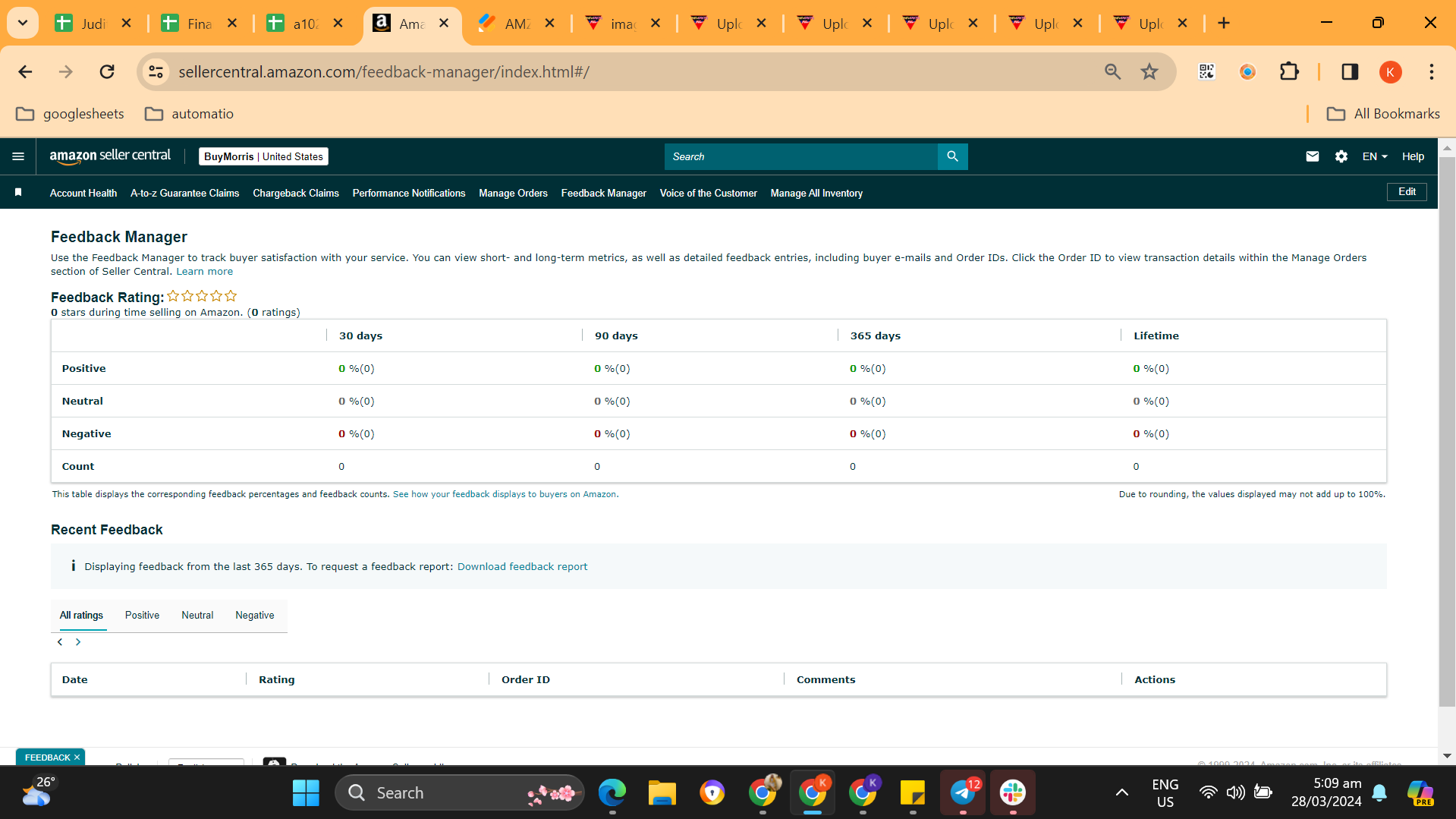Click the browser back arrow
1456x819 pixels.
point(25,71)
